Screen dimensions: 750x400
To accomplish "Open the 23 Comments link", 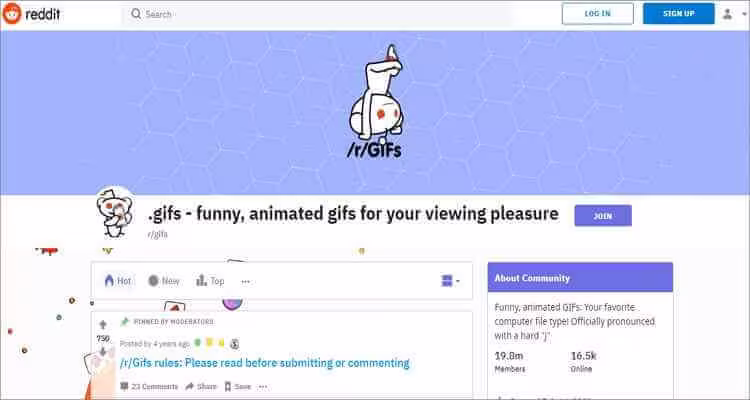I will click(x=149, y=386).
